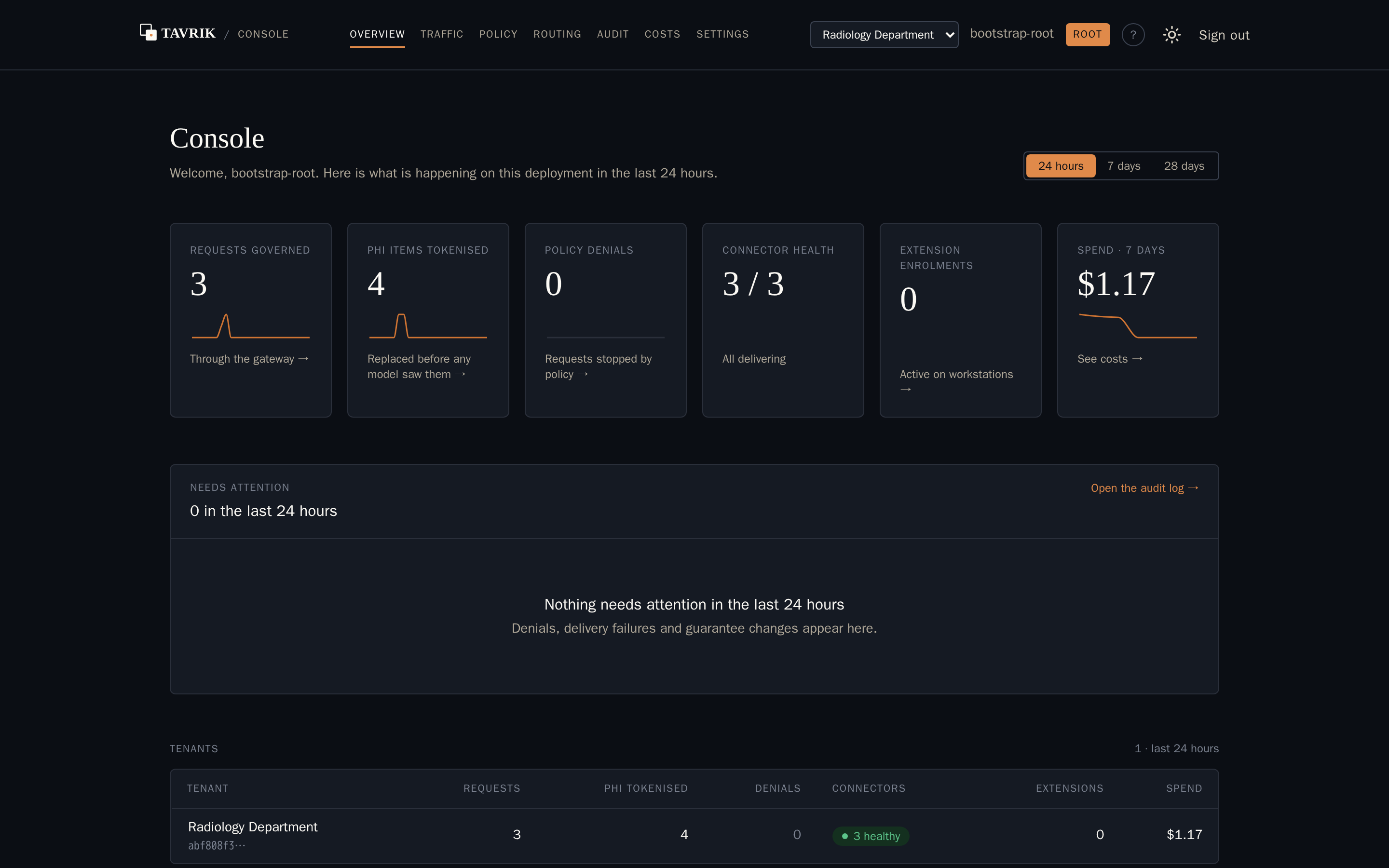The image size is (1389, 868).
Task: Click the ROOT role badge
Action: pos(1087,34)
